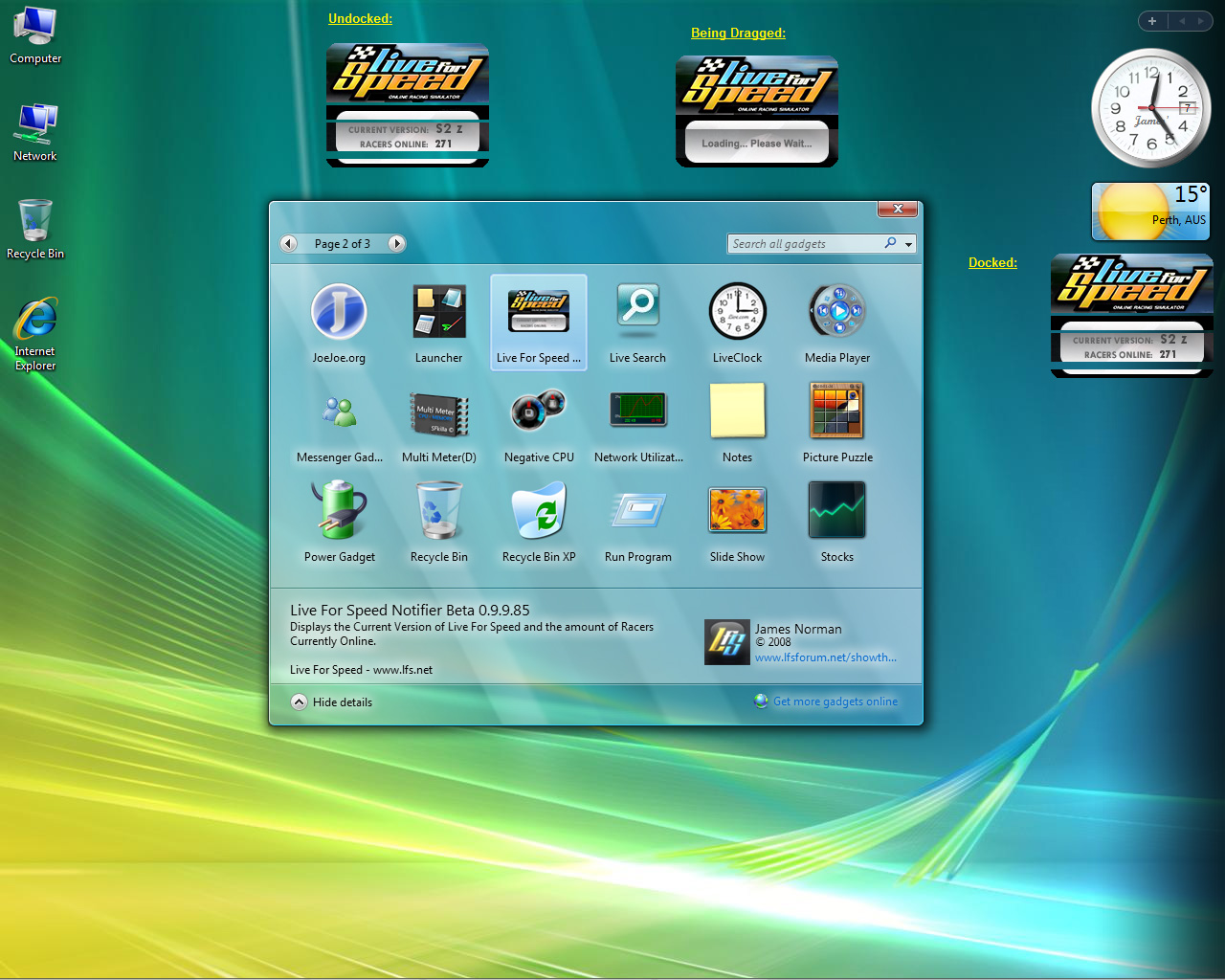This screenshot has width=1225, height=980.
Task: Select the Run Program gadget
Action: click(638, 523)
